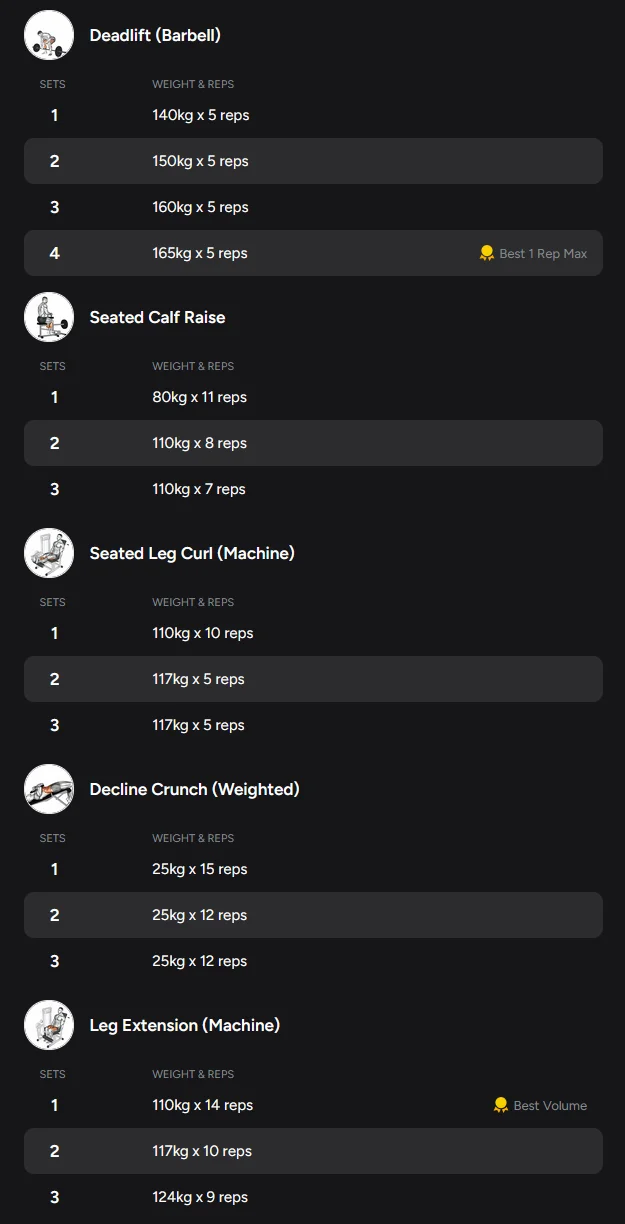Open the Deadlift (Barbell) exercise thumbnail
Image resolution: width=625 pixels, height=1224 pixels.
[x=49, y=35]
